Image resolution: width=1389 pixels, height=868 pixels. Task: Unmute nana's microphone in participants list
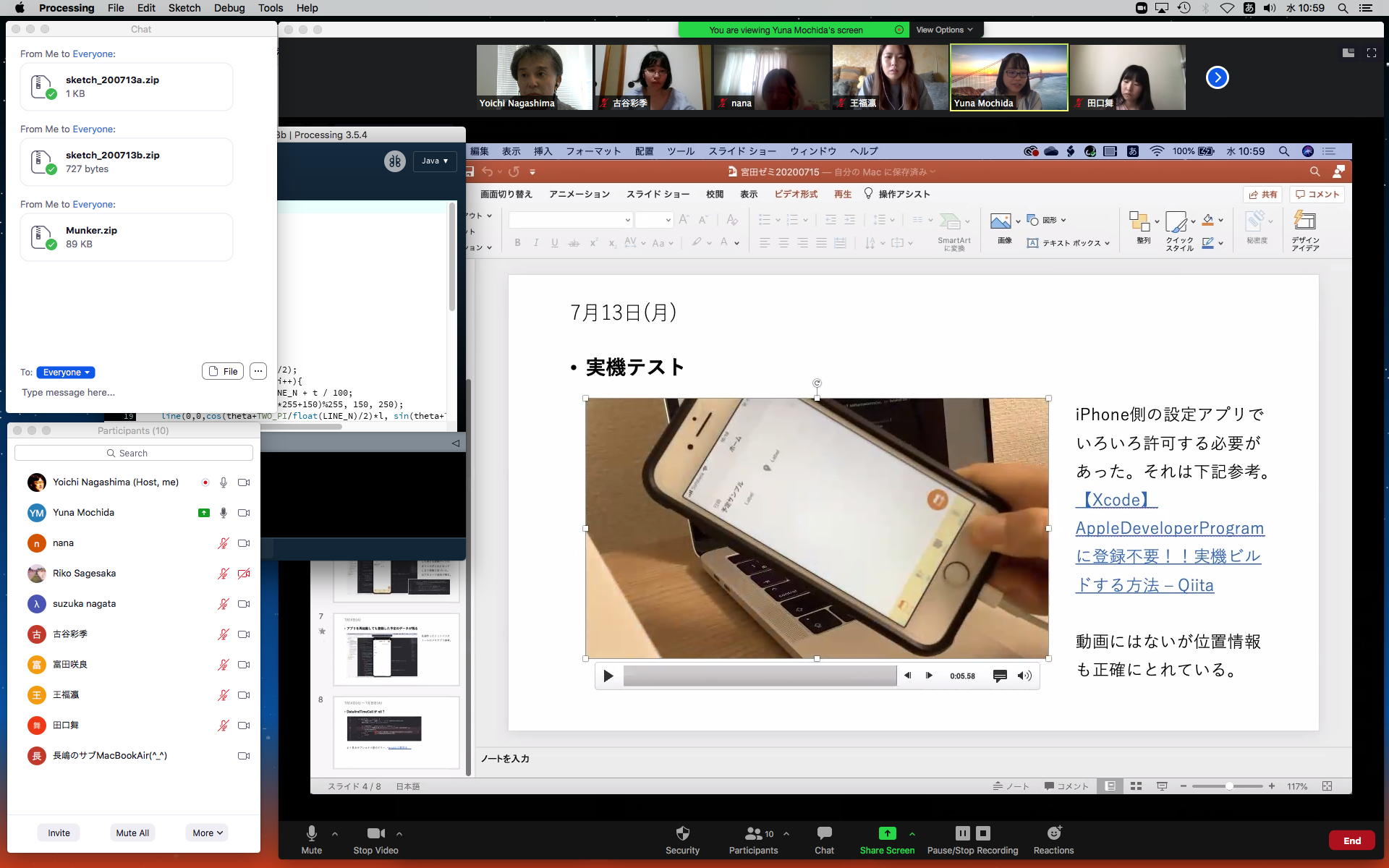coord(224,543)
